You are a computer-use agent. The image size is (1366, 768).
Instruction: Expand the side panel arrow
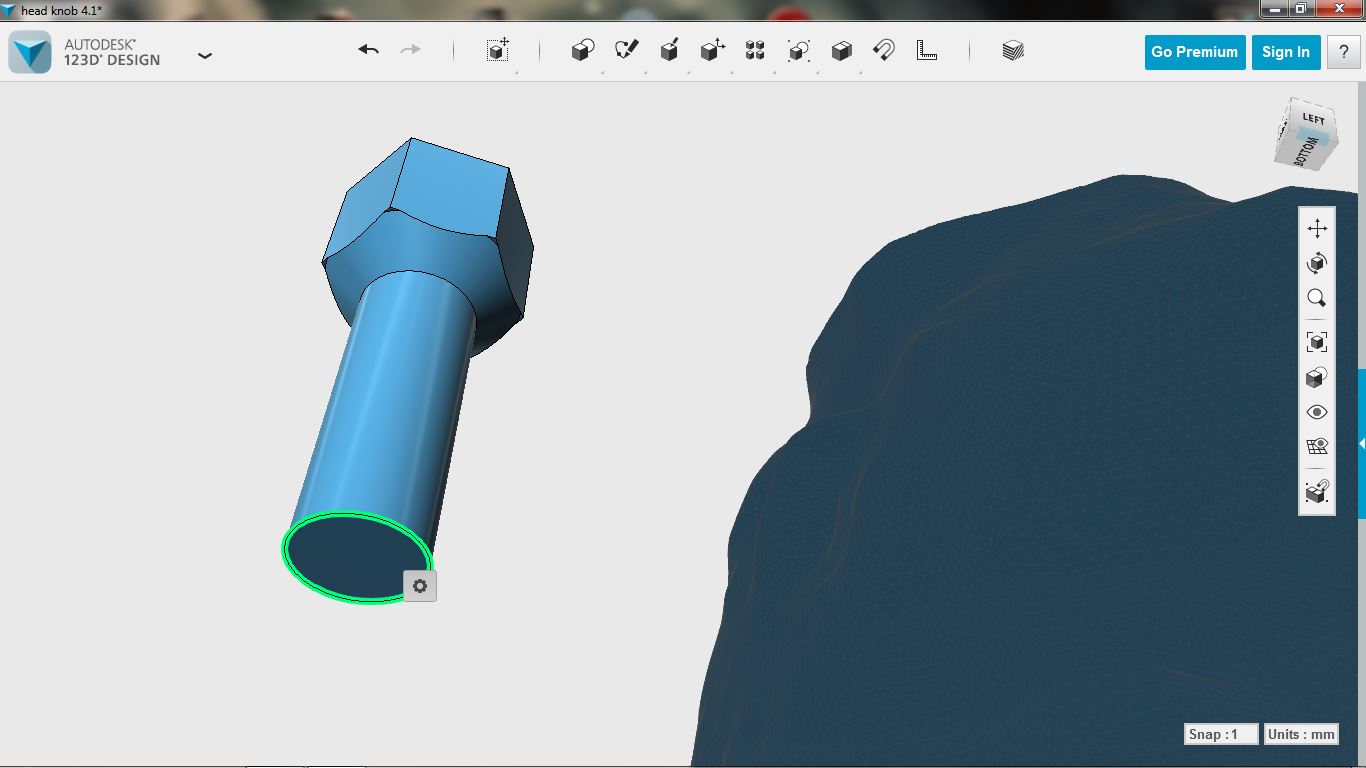tap(1361, 443)
